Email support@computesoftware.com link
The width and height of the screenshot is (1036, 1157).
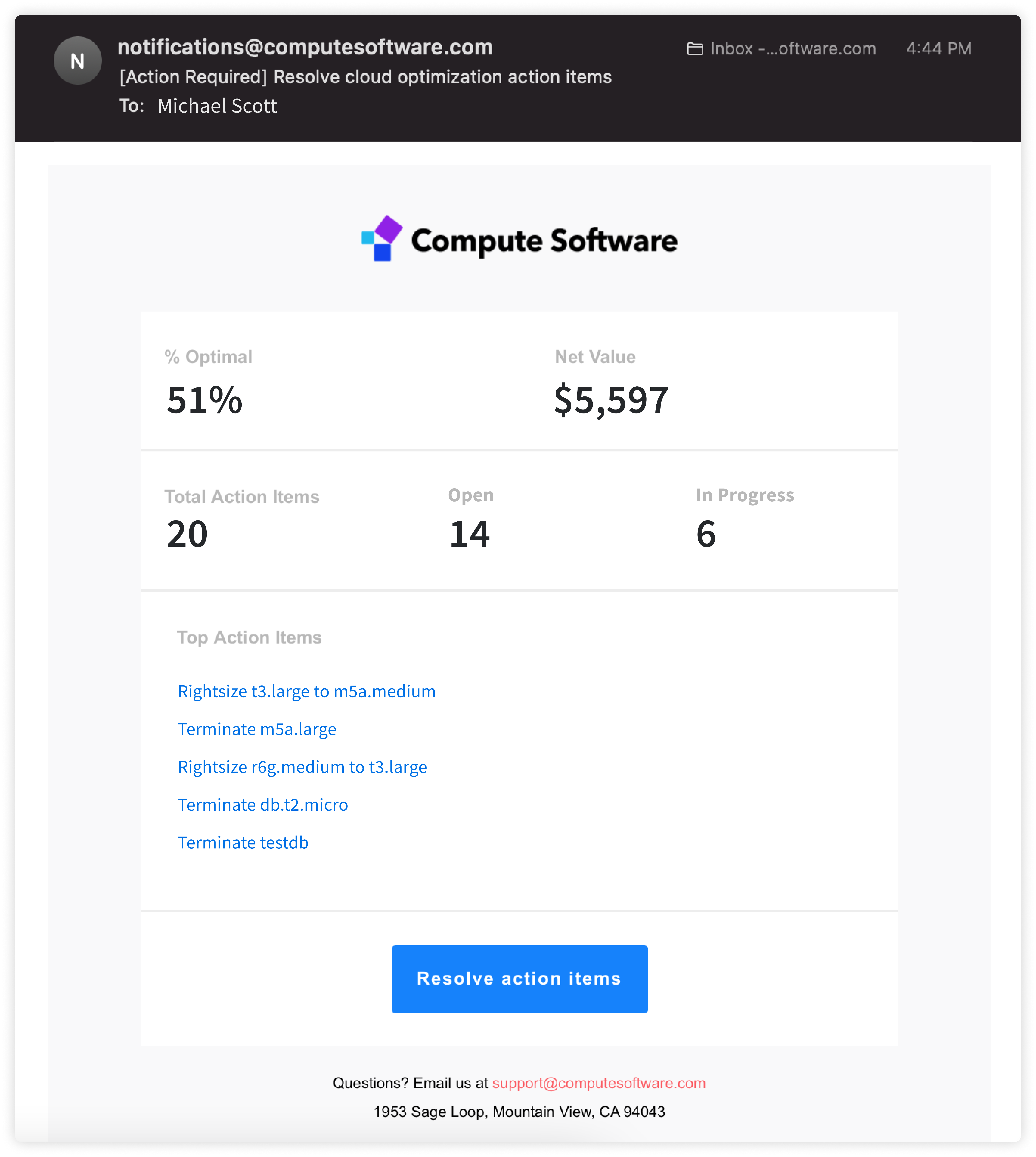[599, 1083]
